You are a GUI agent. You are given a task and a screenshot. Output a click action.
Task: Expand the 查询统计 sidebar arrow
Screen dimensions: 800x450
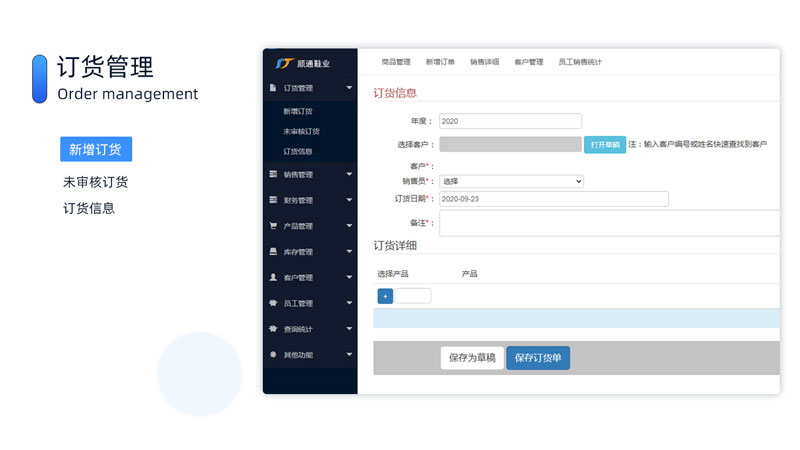349,329
